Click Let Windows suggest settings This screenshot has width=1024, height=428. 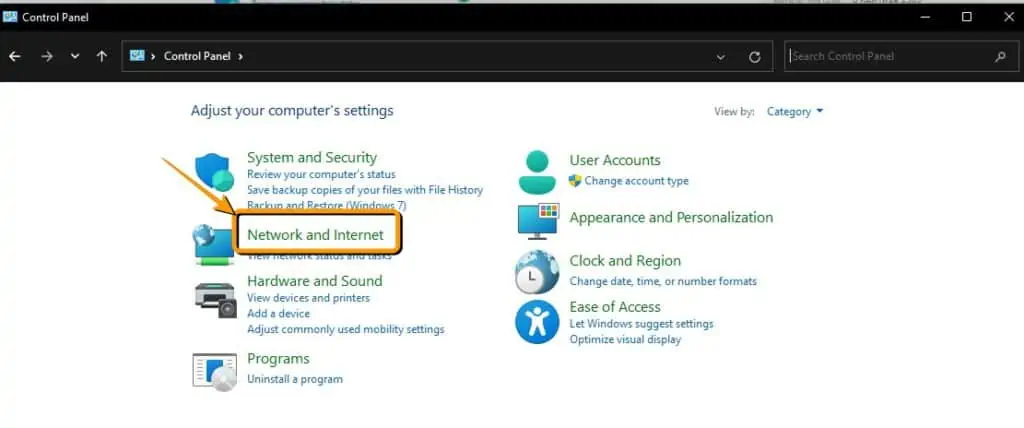click(641, 324)
